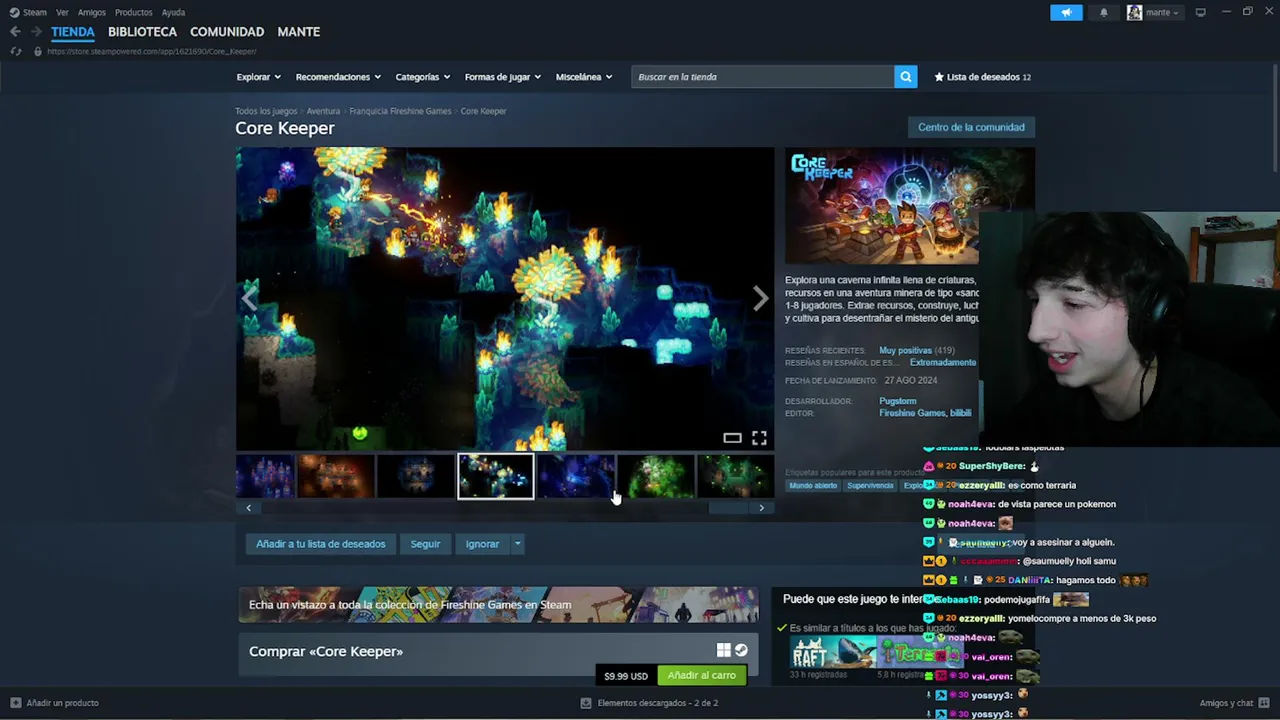Click Añadir a tu lista de deseados

(320, 544)
